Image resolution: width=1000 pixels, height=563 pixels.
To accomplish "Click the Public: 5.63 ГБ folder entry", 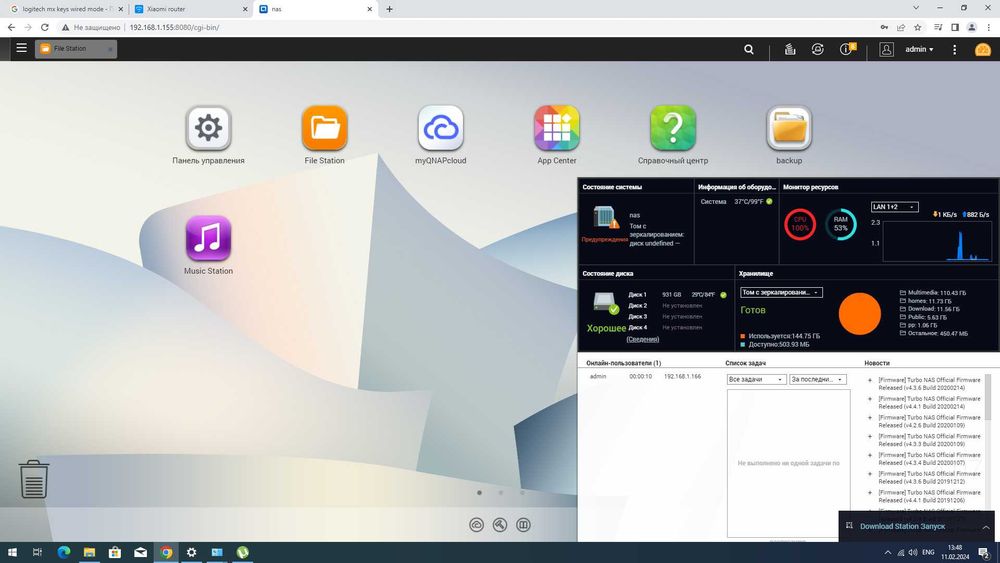I will coord(923,317).
